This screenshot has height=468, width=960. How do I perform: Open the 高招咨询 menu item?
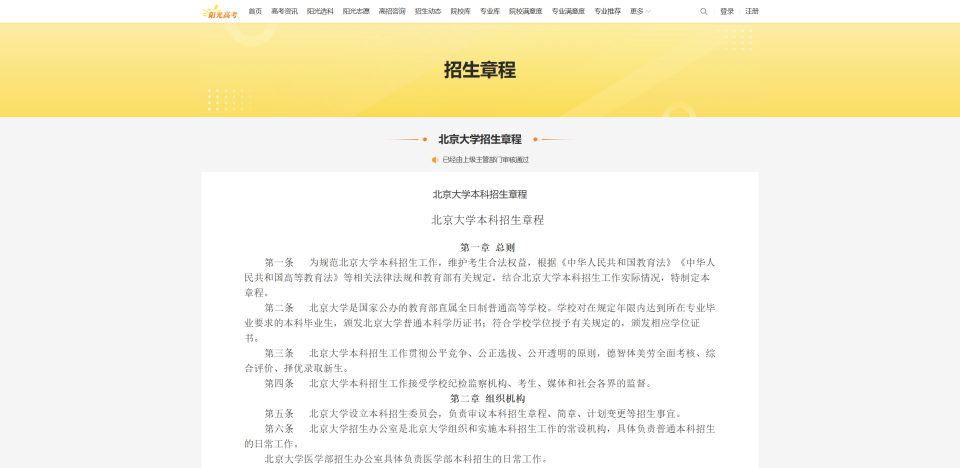coord(392,11)
